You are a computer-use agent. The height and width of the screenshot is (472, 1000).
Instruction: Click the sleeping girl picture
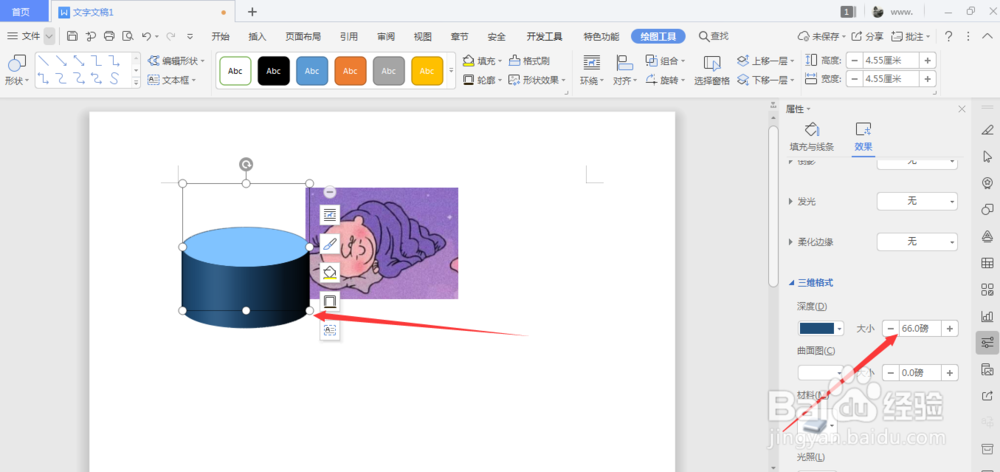(x=383, y=243)
